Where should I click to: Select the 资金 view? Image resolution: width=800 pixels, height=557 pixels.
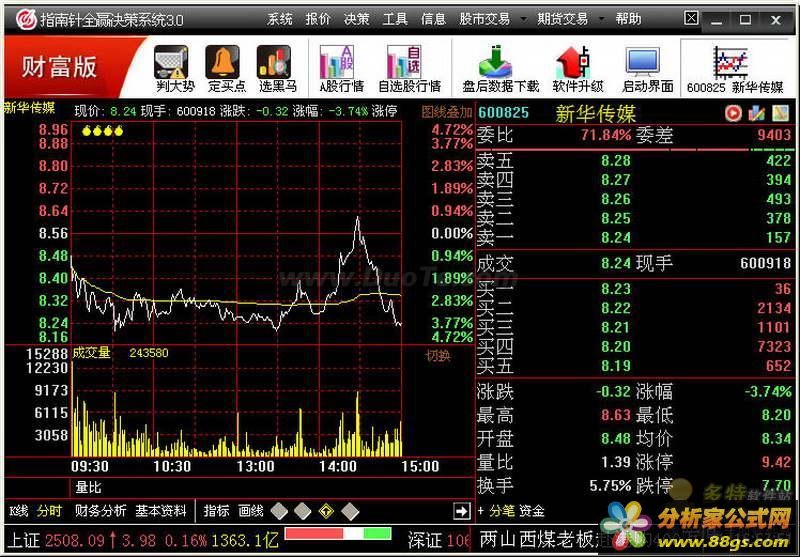pos(532,511)
